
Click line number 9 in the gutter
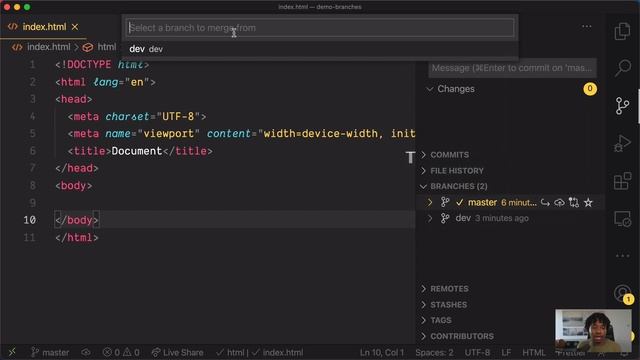click(33, 203)
